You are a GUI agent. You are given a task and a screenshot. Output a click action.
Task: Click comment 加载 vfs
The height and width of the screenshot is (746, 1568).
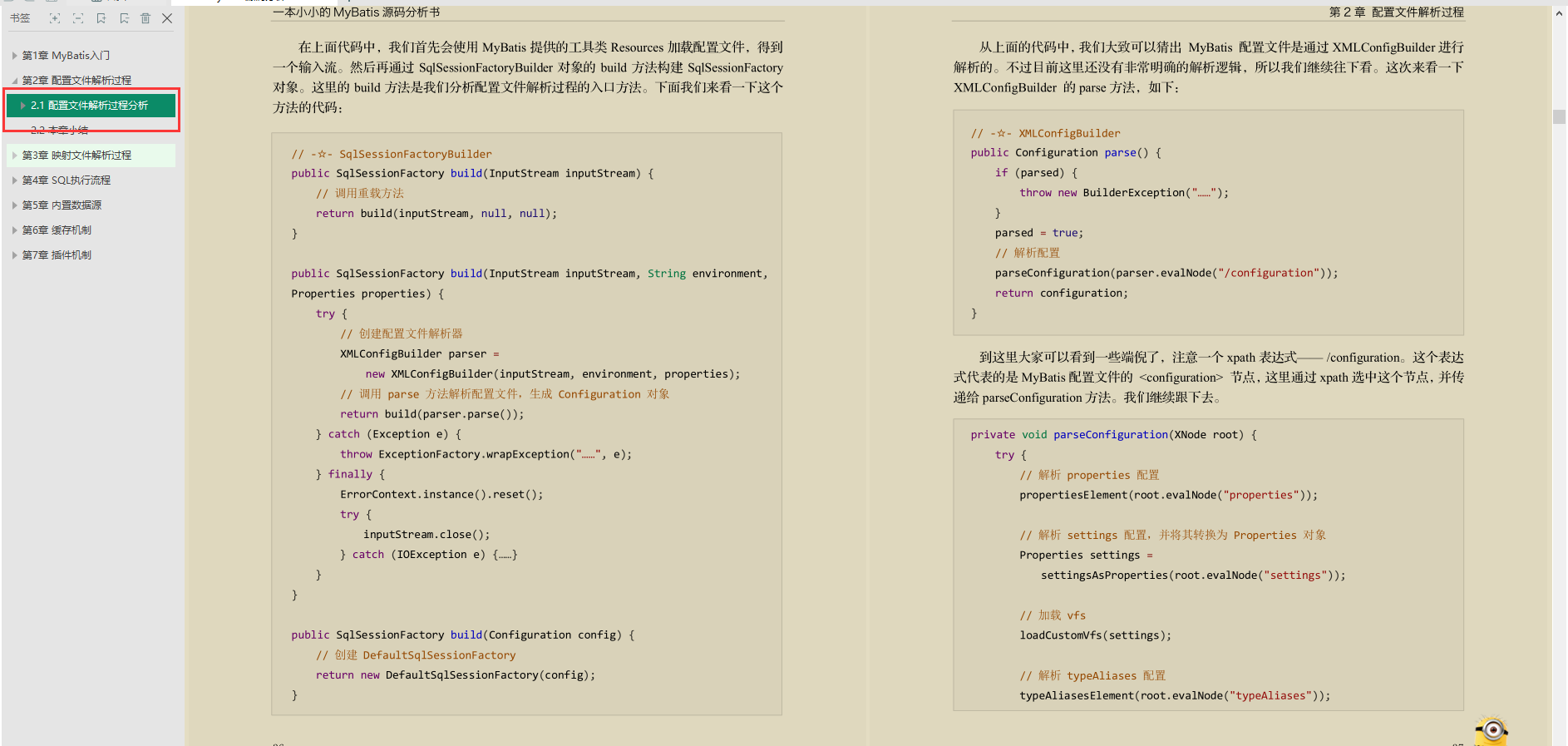click(x=1053, y=615)
